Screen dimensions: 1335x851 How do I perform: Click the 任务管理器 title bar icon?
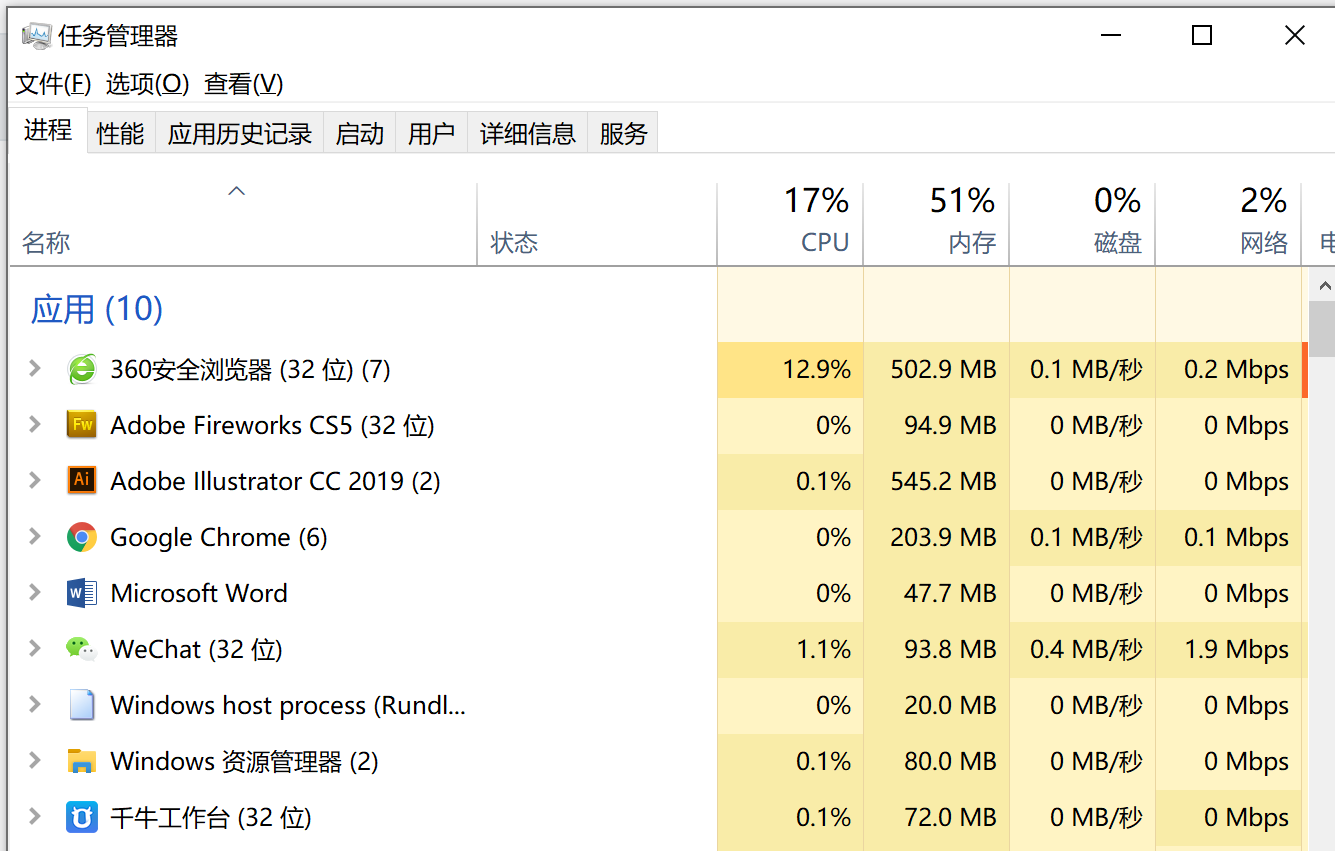[x=37, y=36]
